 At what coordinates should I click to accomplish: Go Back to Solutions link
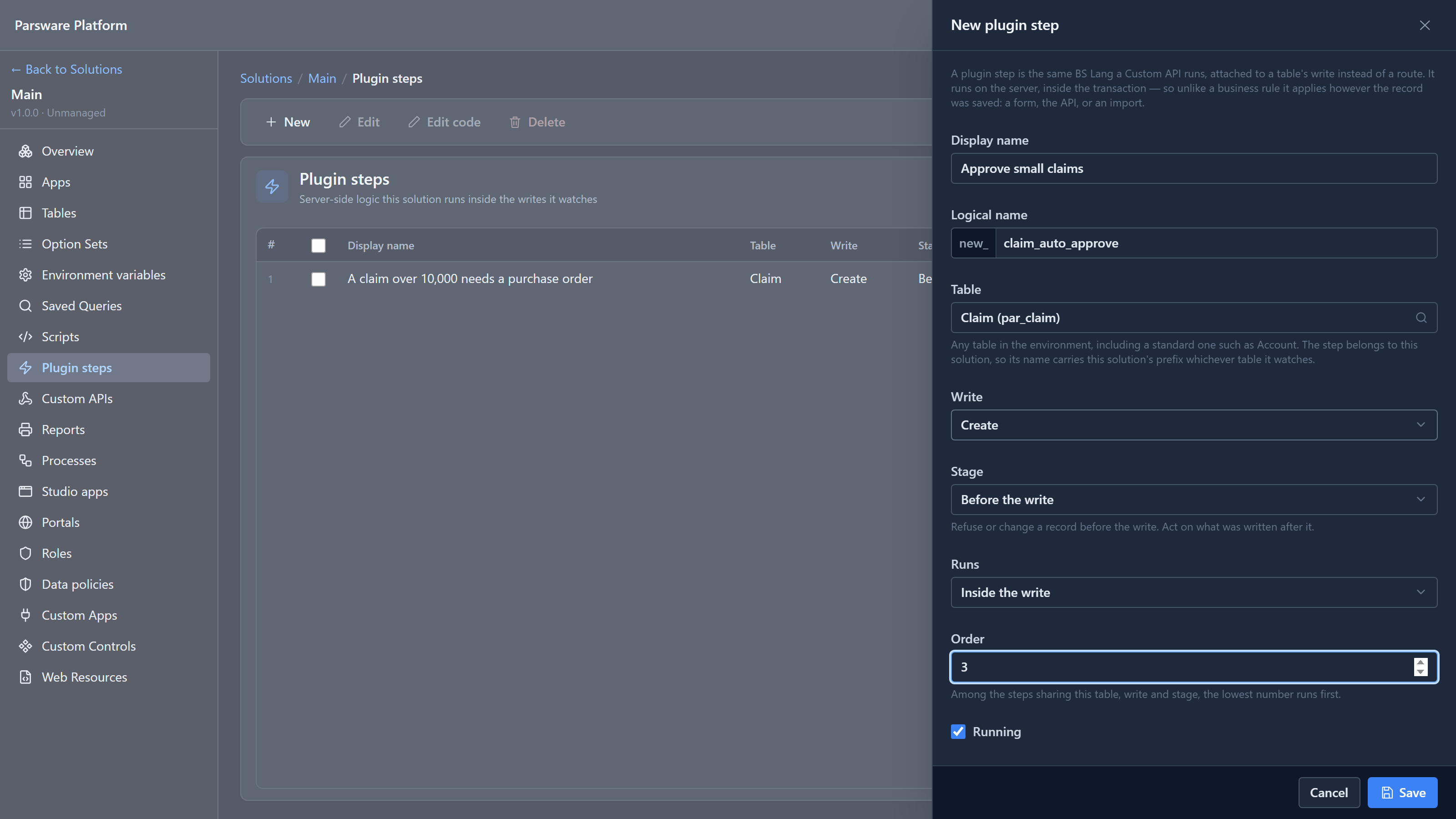point(67,70)
